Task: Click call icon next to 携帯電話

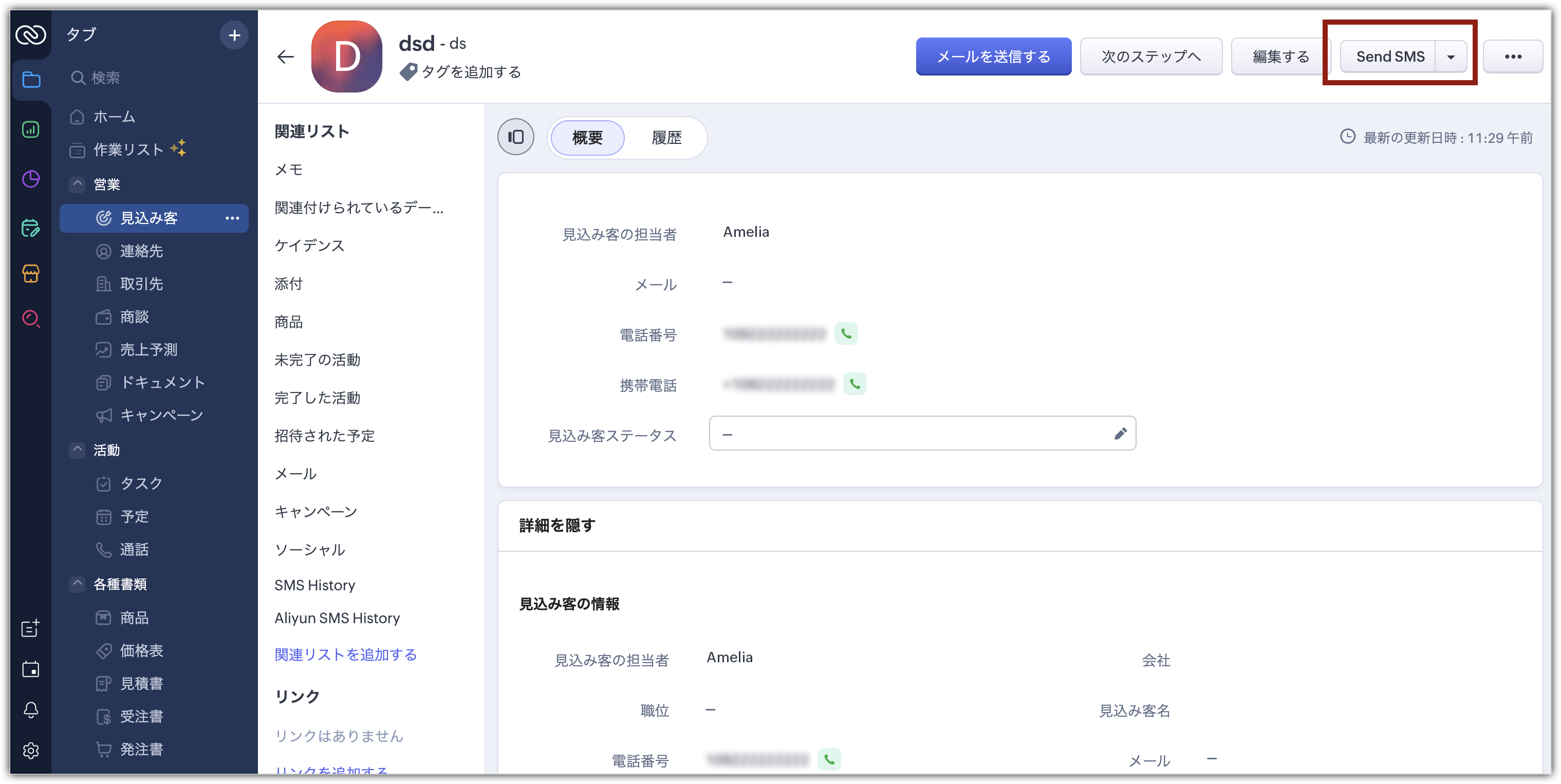Action: pyautogui.click(x=854, y=384)
